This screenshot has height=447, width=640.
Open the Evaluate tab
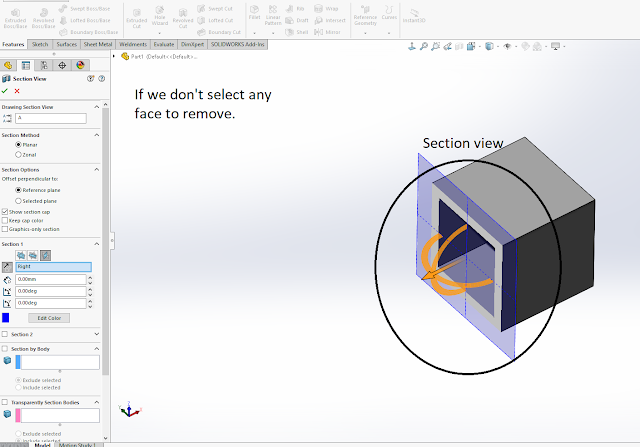164,44
